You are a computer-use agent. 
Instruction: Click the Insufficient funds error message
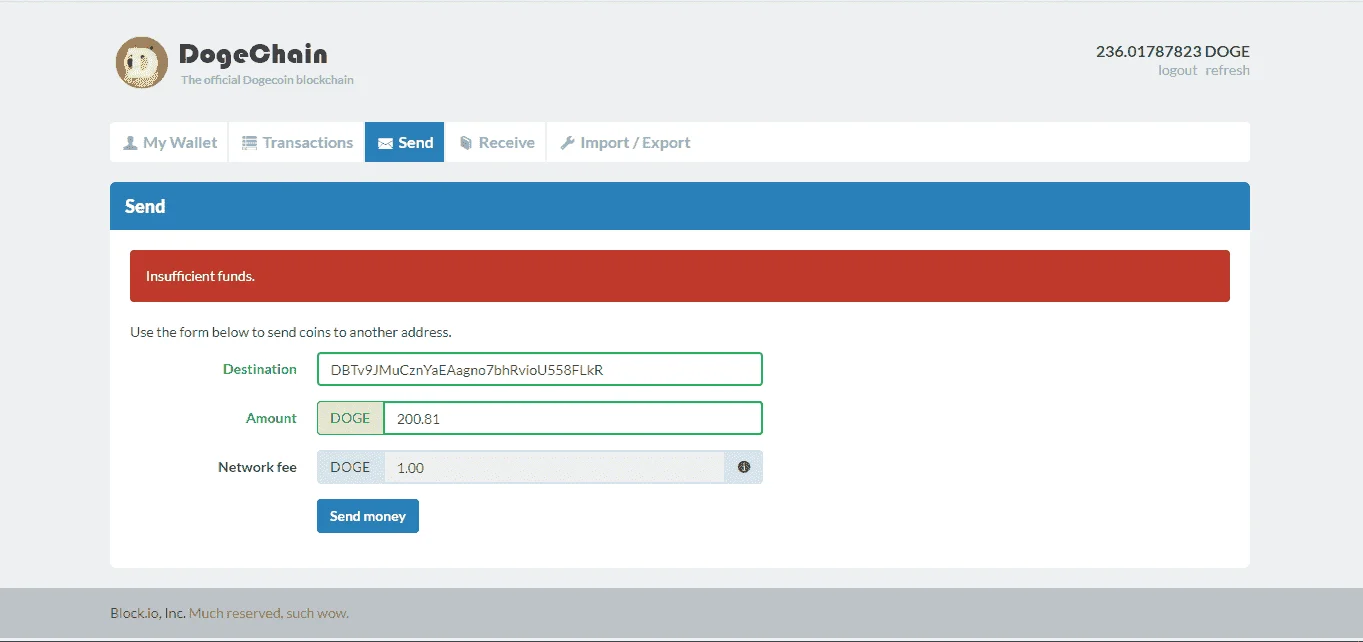click(x=680, y=276)
